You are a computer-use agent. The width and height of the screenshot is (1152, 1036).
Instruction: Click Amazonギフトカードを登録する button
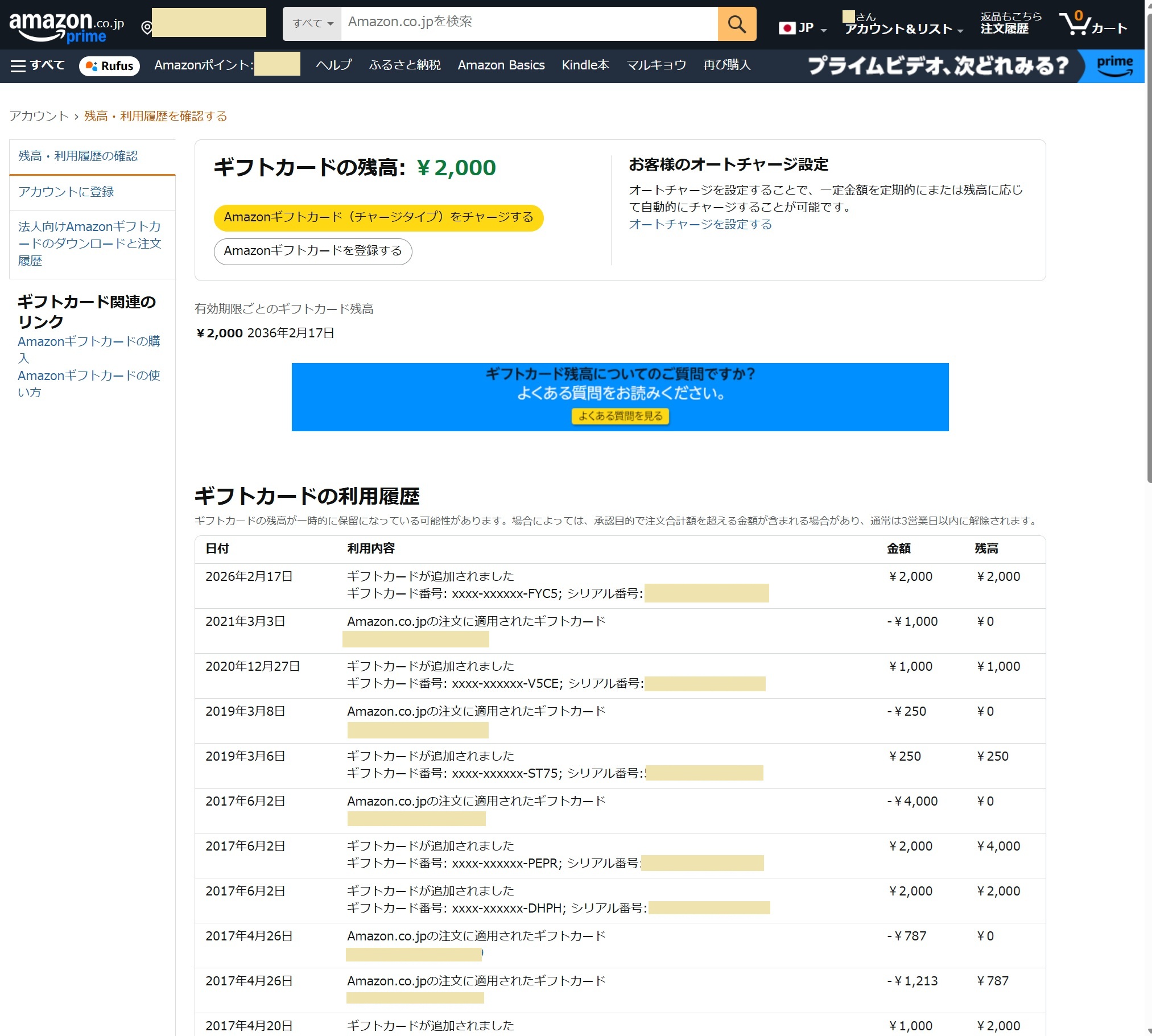pyautogui.click(x=312, y=251)
